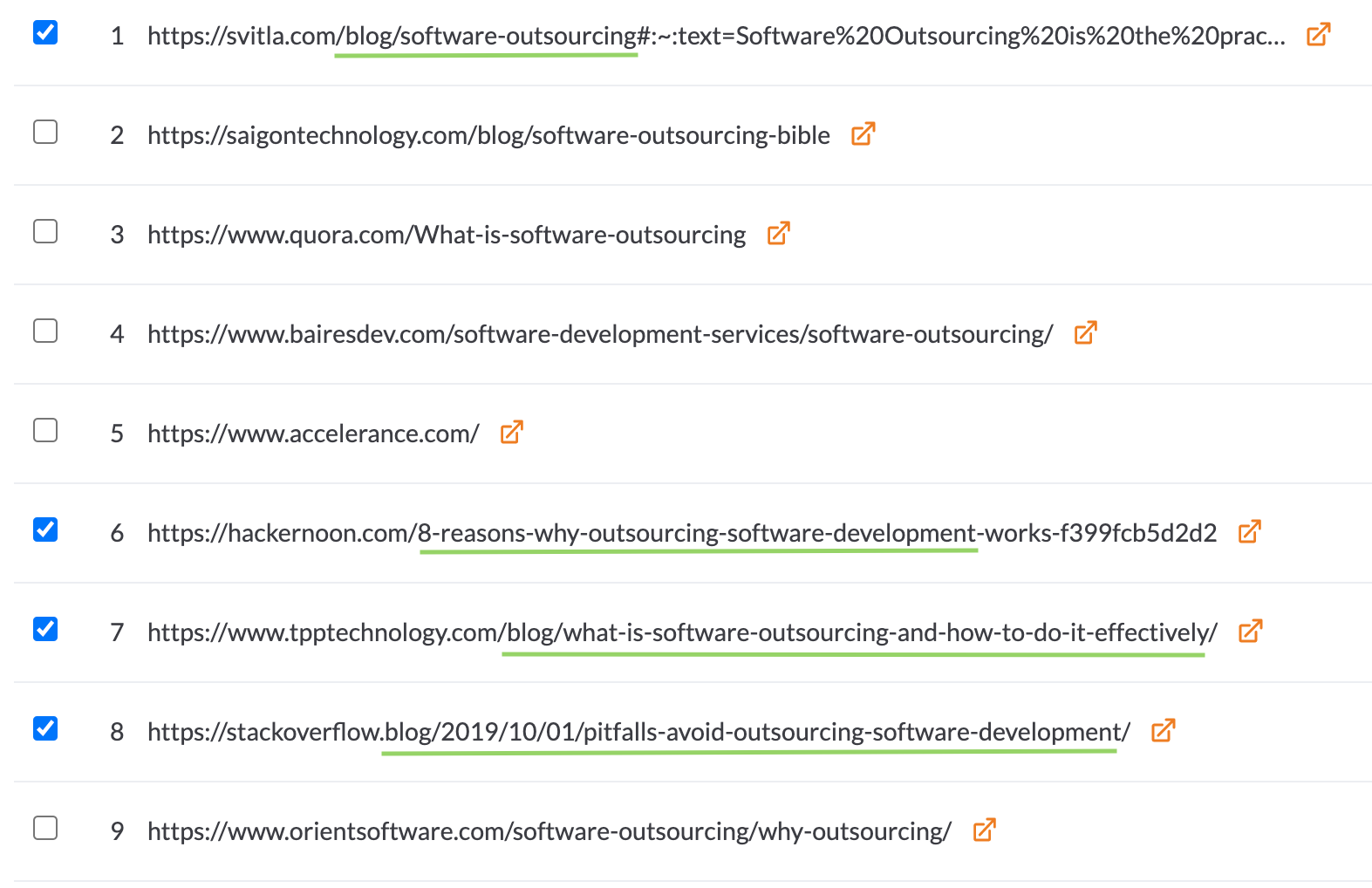Screen dimensions: 1372x888
Task: Uncheck the tpptechnology.com result checkbox
Action: click(x=45, y=629)
